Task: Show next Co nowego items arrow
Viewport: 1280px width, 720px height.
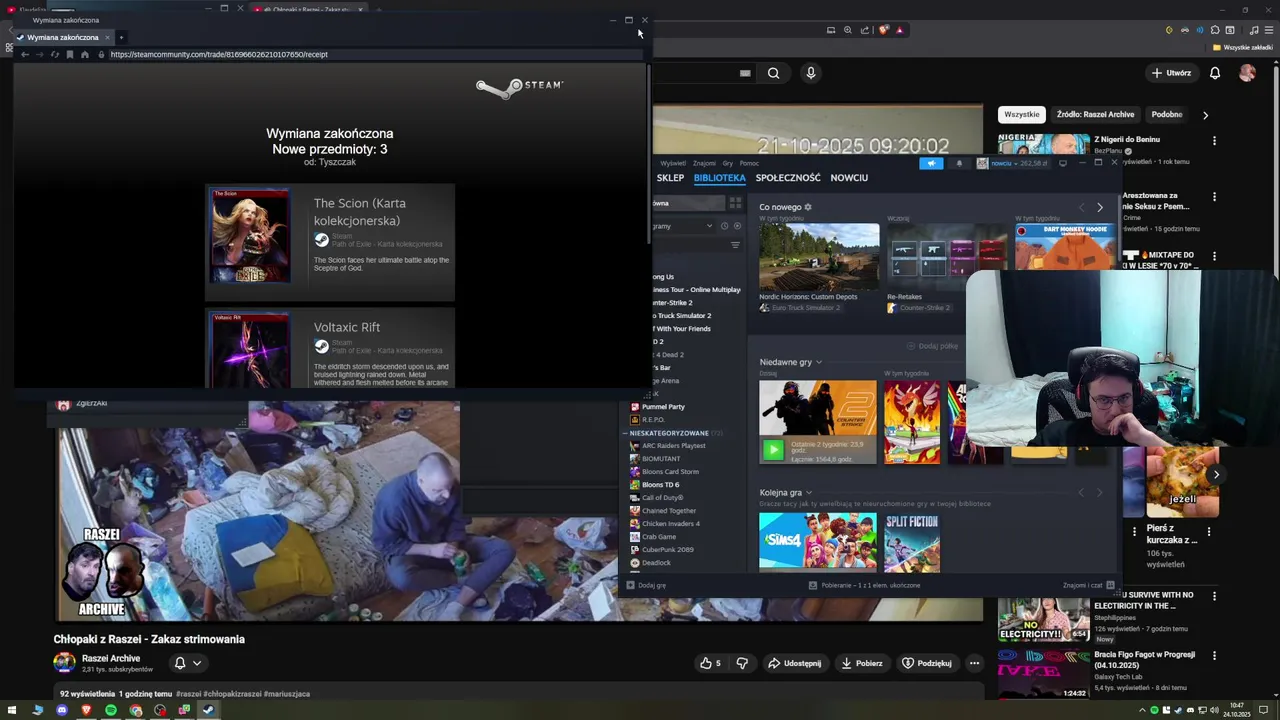Action: pos(1100,207)
